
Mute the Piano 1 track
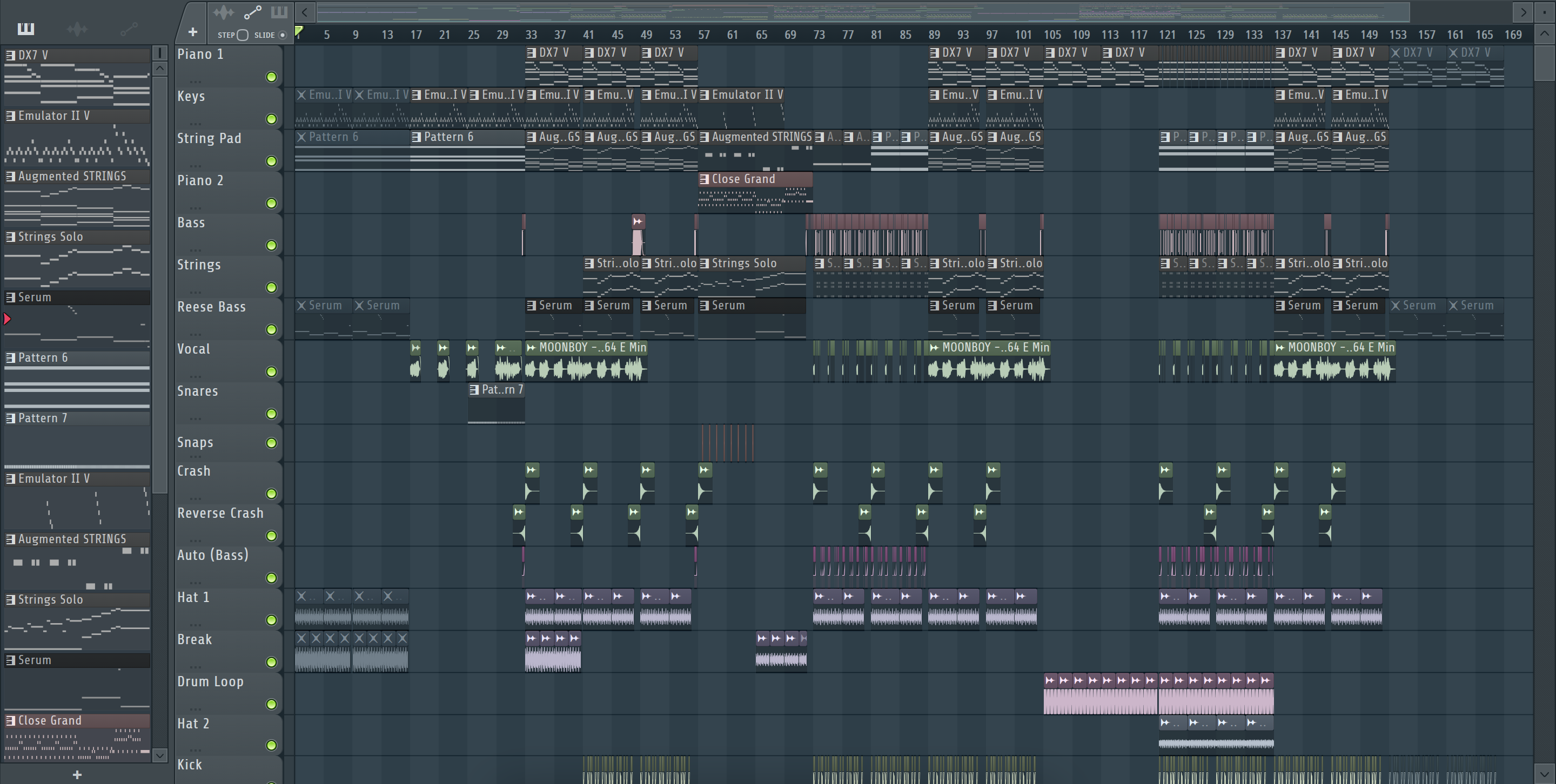[271, 77]
